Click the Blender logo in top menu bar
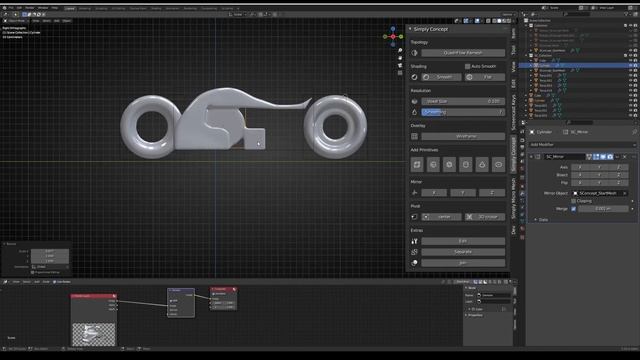 tap(4, 8)
